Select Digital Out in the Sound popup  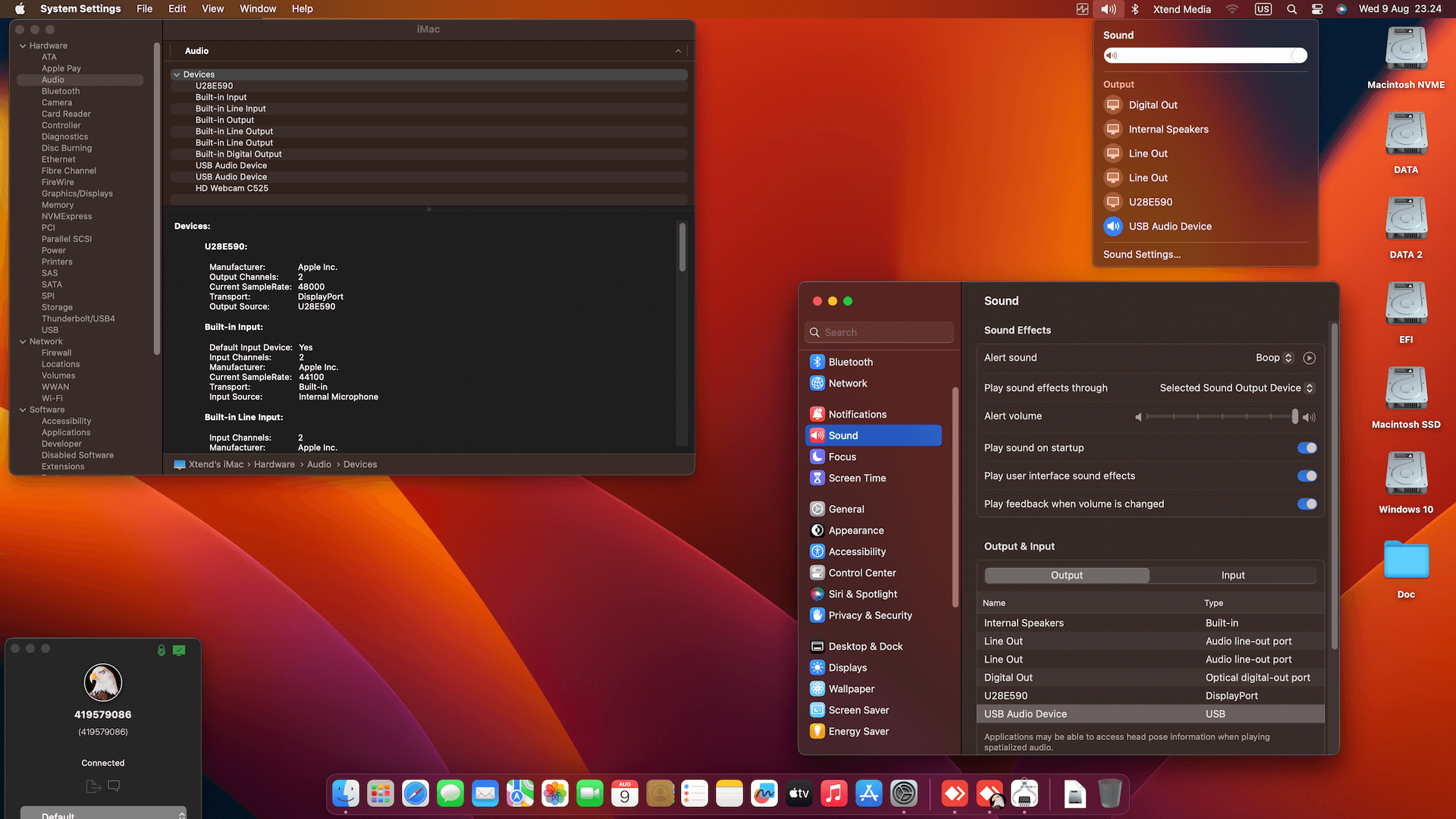coord(1205,105)
